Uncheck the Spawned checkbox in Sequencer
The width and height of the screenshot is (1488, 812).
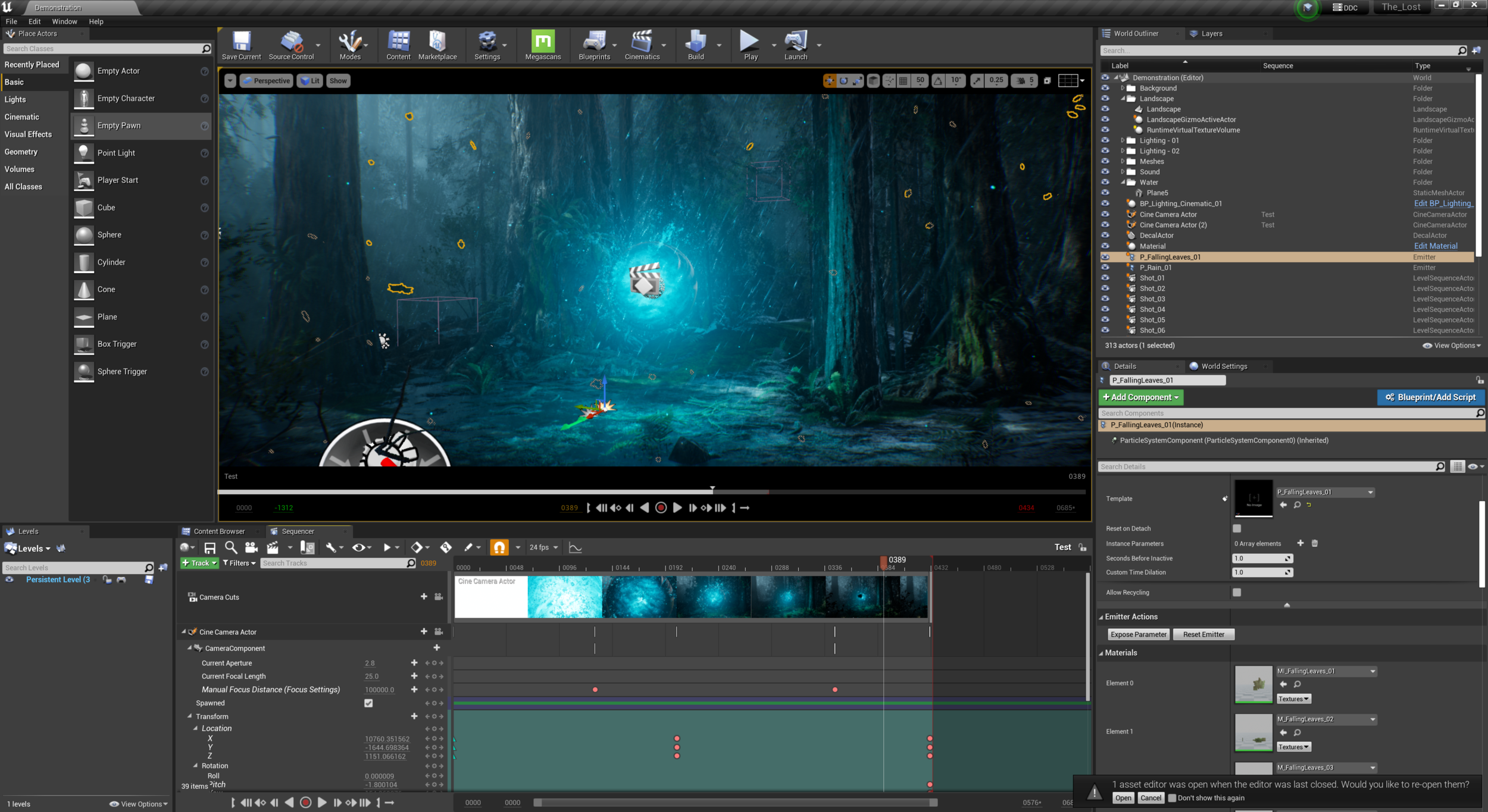(x=368, y=703)
